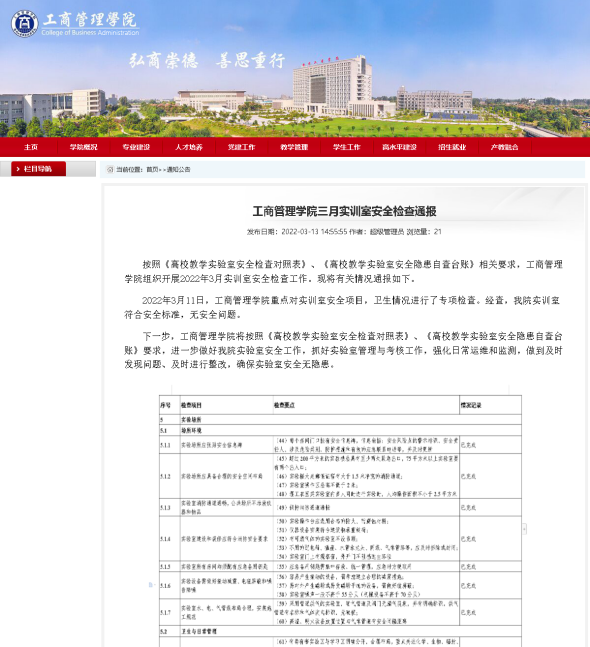Click the 工商管理学院 header title text

coord(90,19)
